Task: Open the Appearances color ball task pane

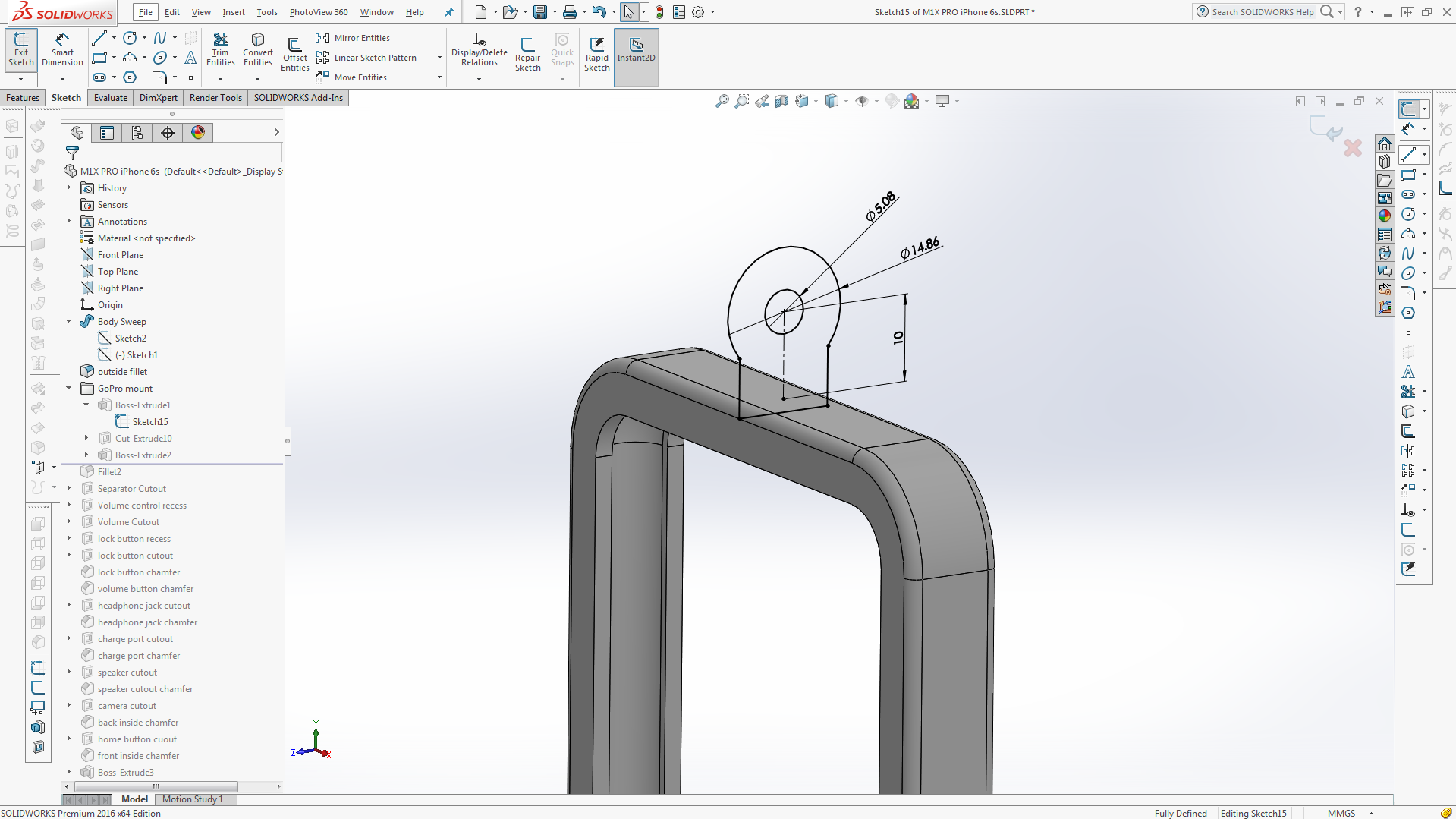Action: 1385,216
